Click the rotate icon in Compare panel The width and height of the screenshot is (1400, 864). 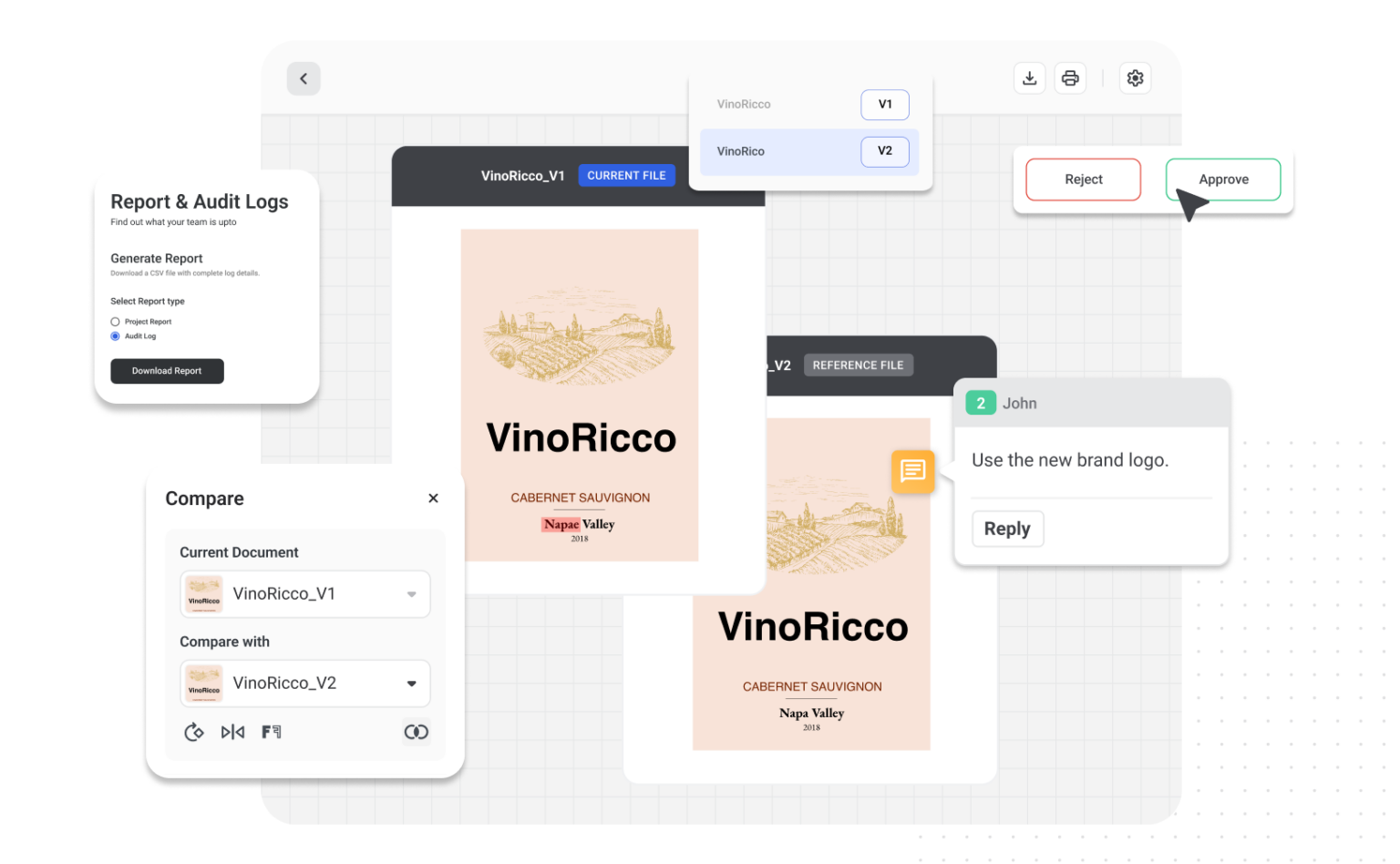click(193, 732)
